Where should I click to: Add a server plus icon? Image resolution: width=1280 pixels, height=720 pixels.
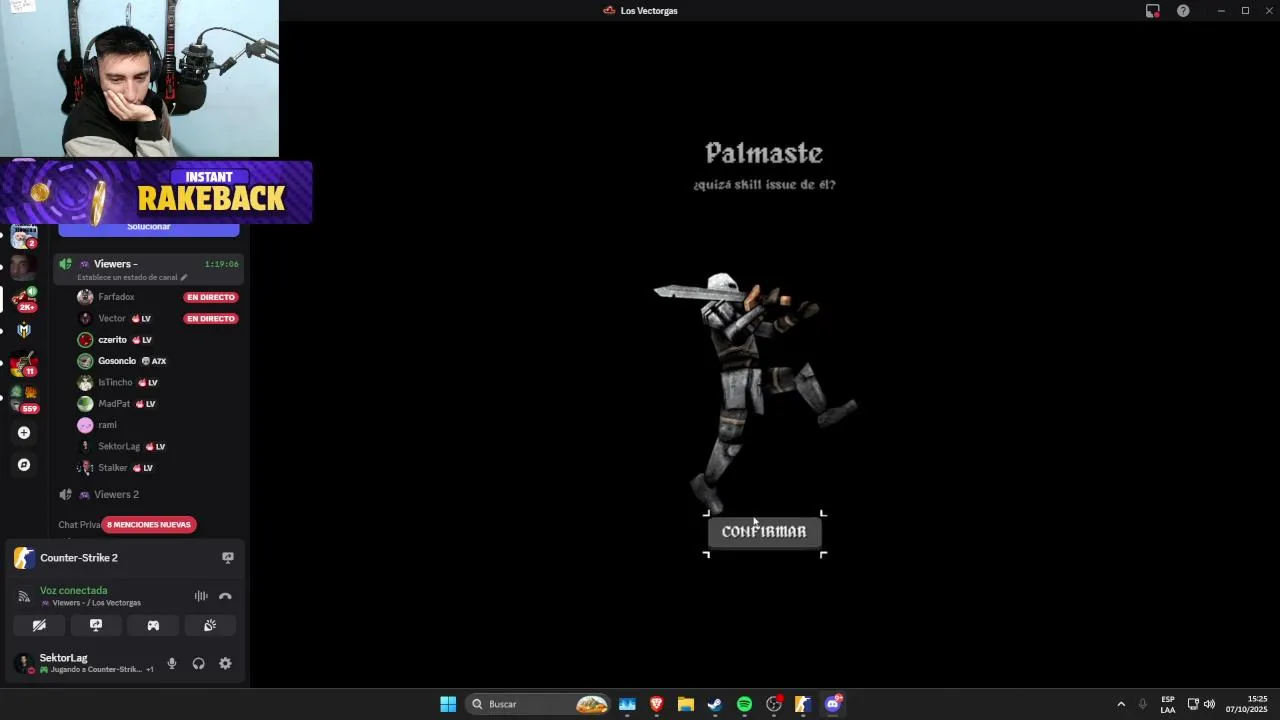point(24,433)
